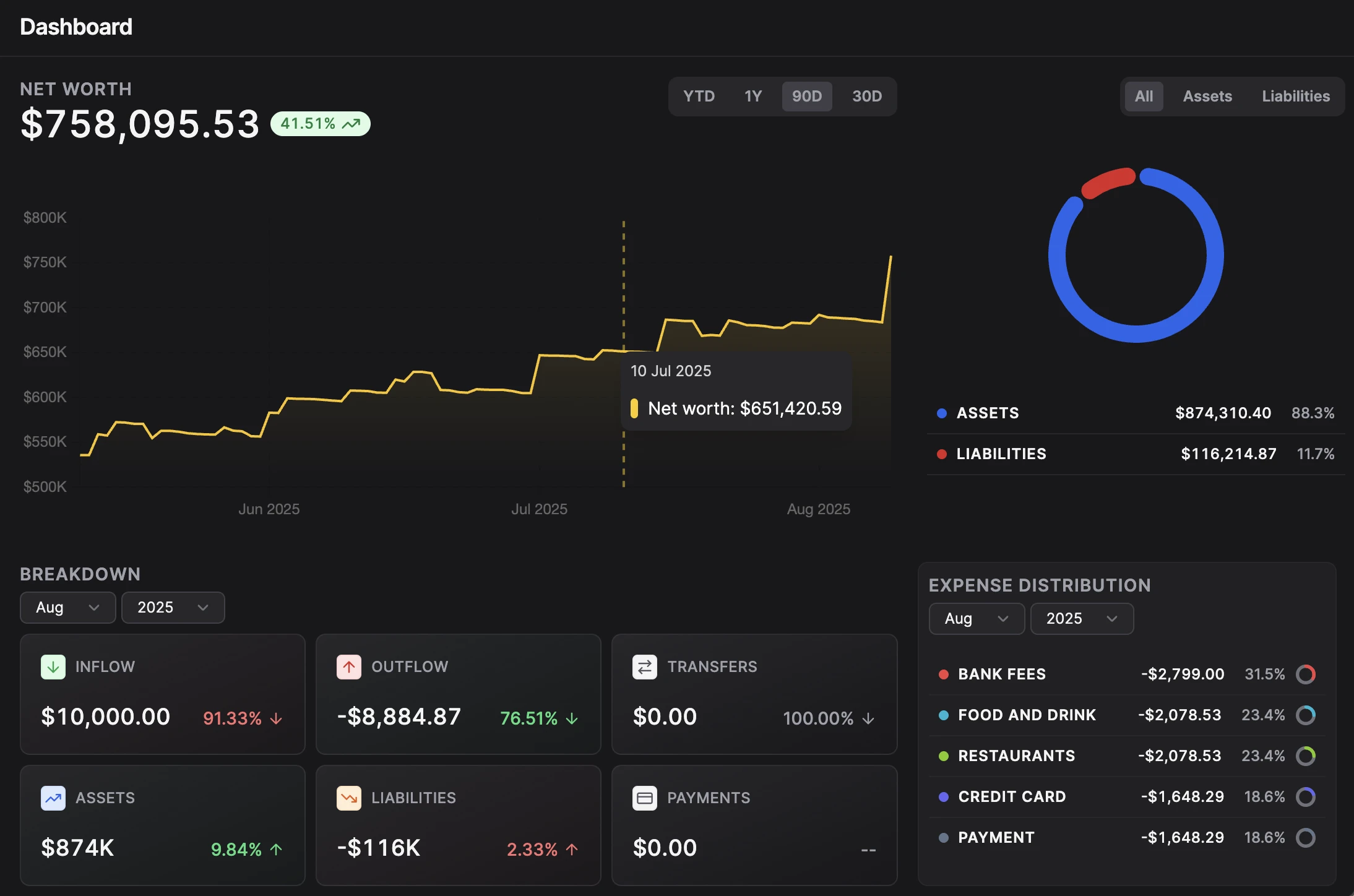
Task: Click the Inflow down-arrow icon
Action: (x=53, y=666)
